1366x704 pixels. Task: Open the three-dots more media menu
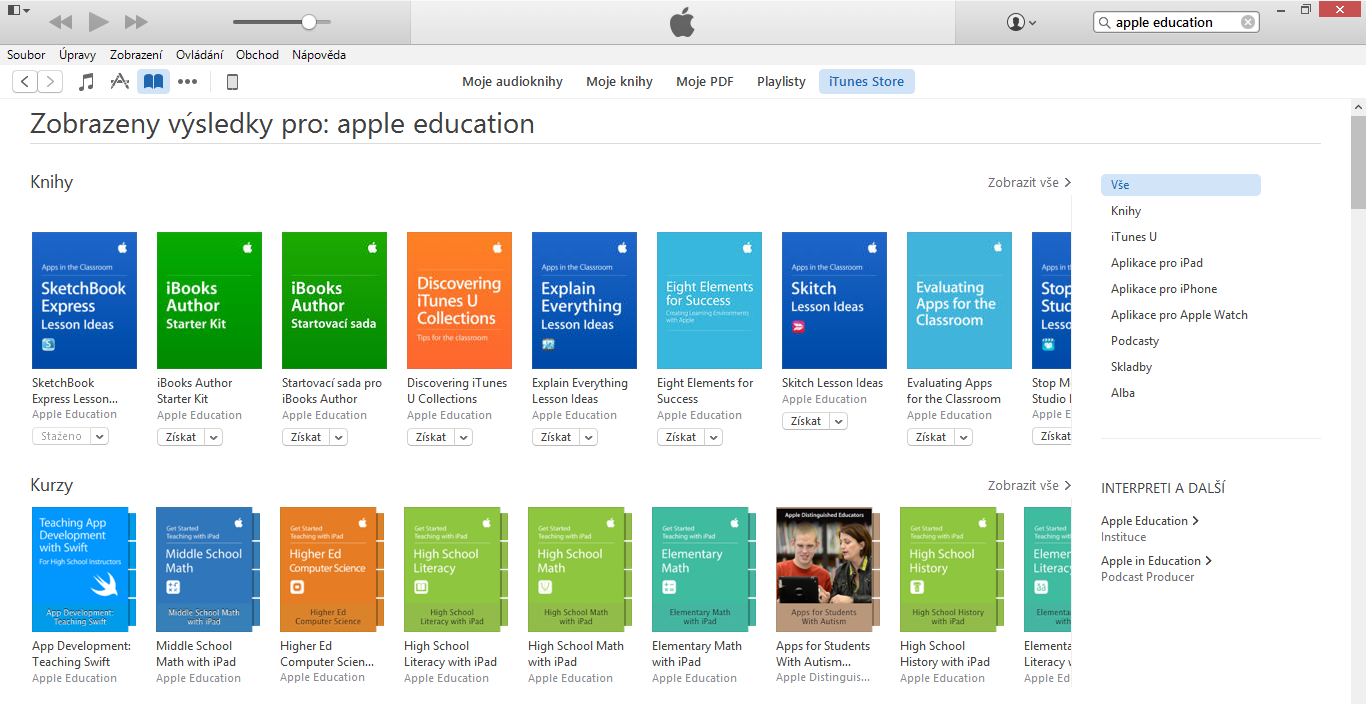pyautogui.click(x=188, y=82)
